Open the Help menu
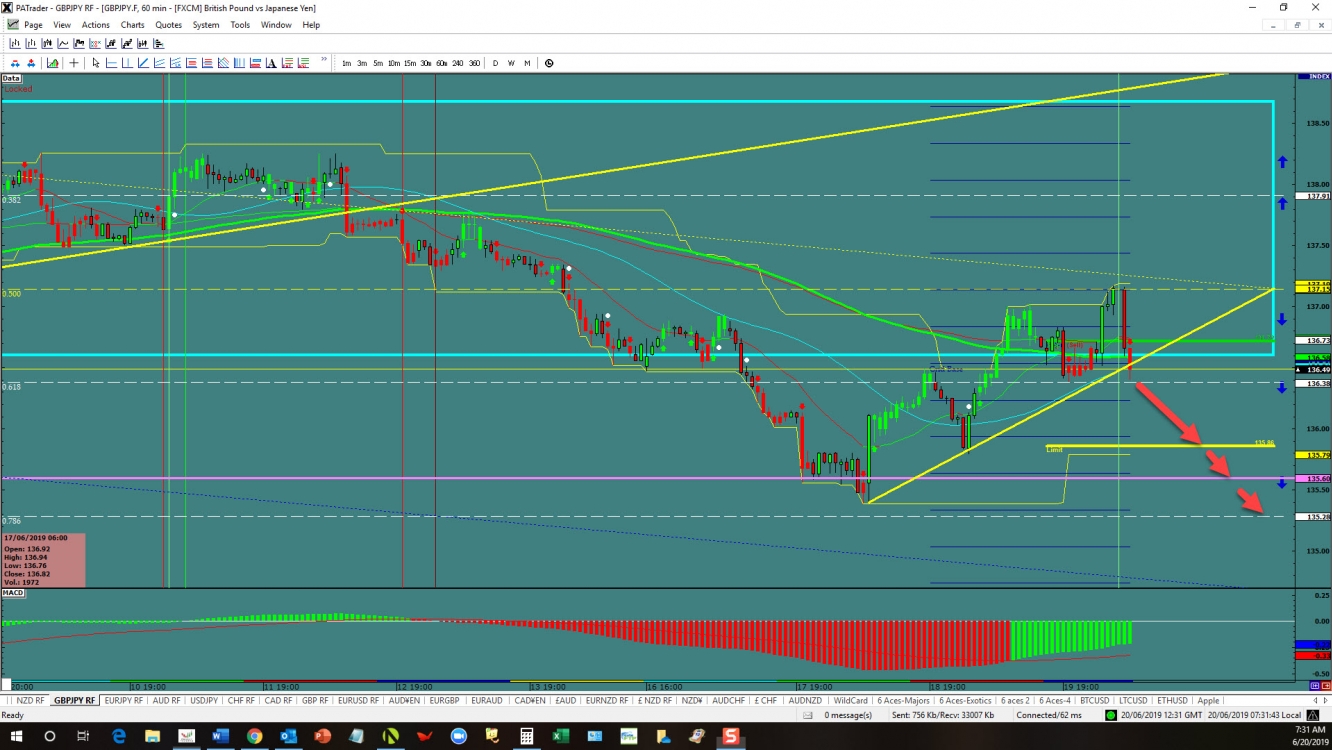1332x750 pixels. pos(311,25)
